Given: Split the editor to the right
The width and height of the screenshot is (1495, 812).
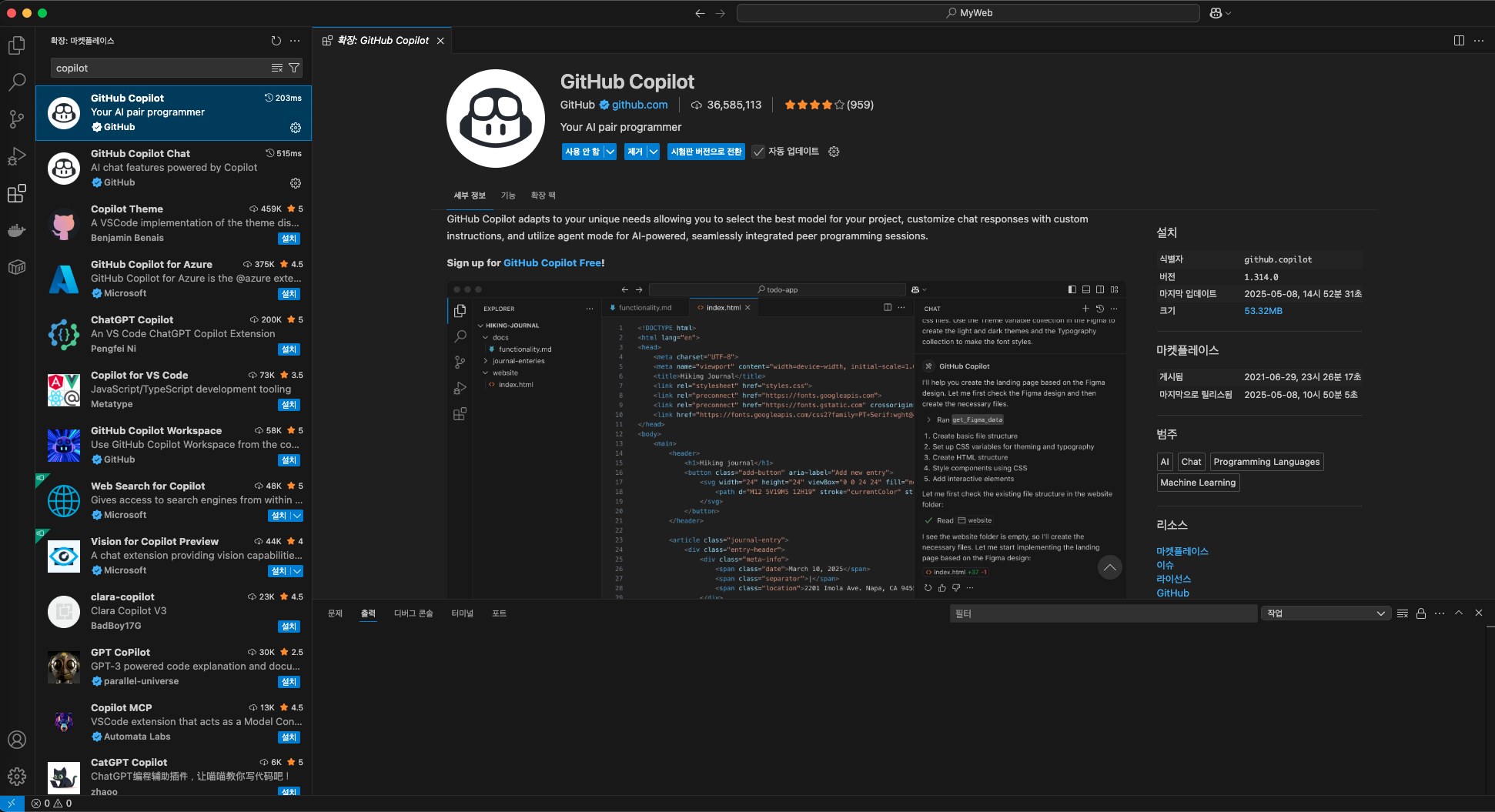Looking at the screenshot, I should pyautogui.click(x=1459, y=41).
